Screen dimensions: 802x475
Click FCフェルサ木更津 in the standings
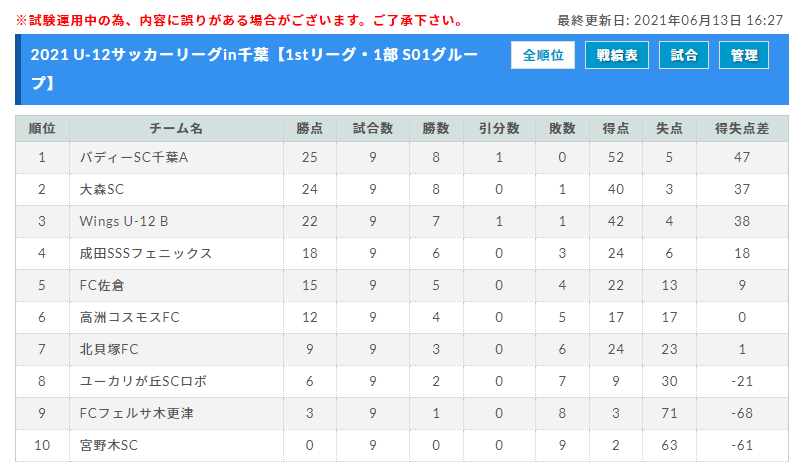coord(137,413)
